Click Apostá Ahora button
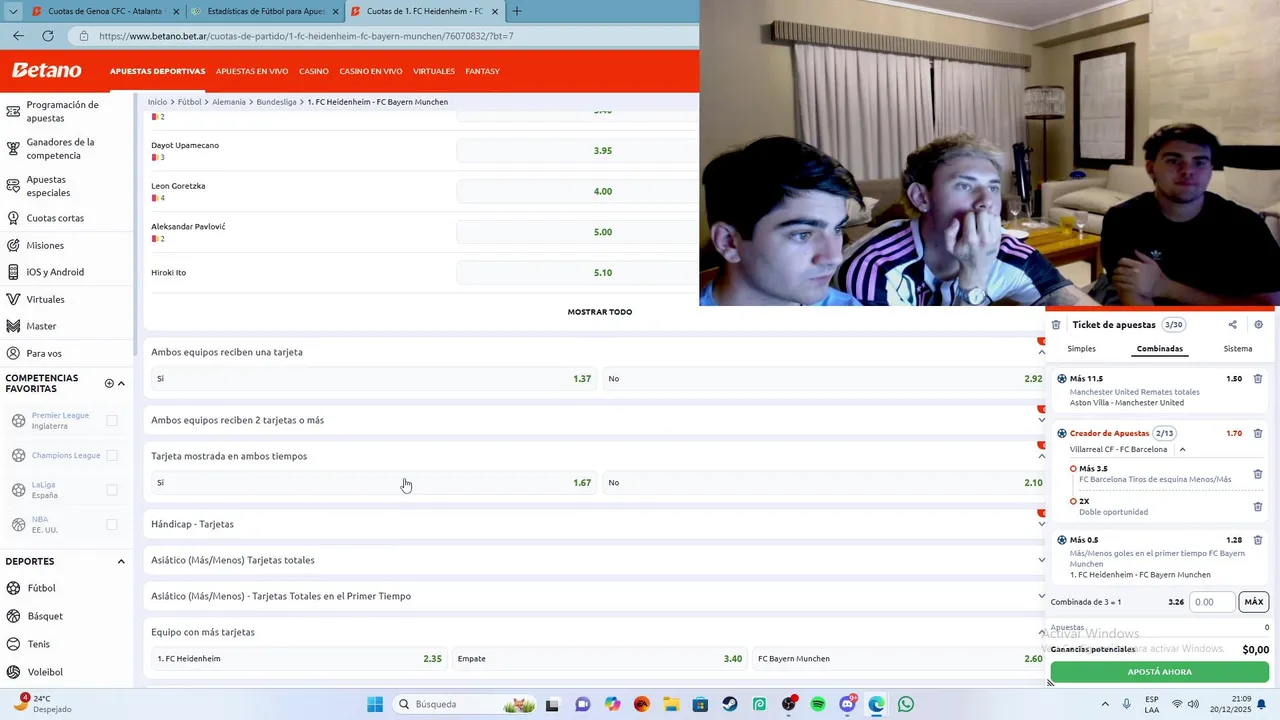The height and width of the screenshot is (720, 1280). 1160,672
